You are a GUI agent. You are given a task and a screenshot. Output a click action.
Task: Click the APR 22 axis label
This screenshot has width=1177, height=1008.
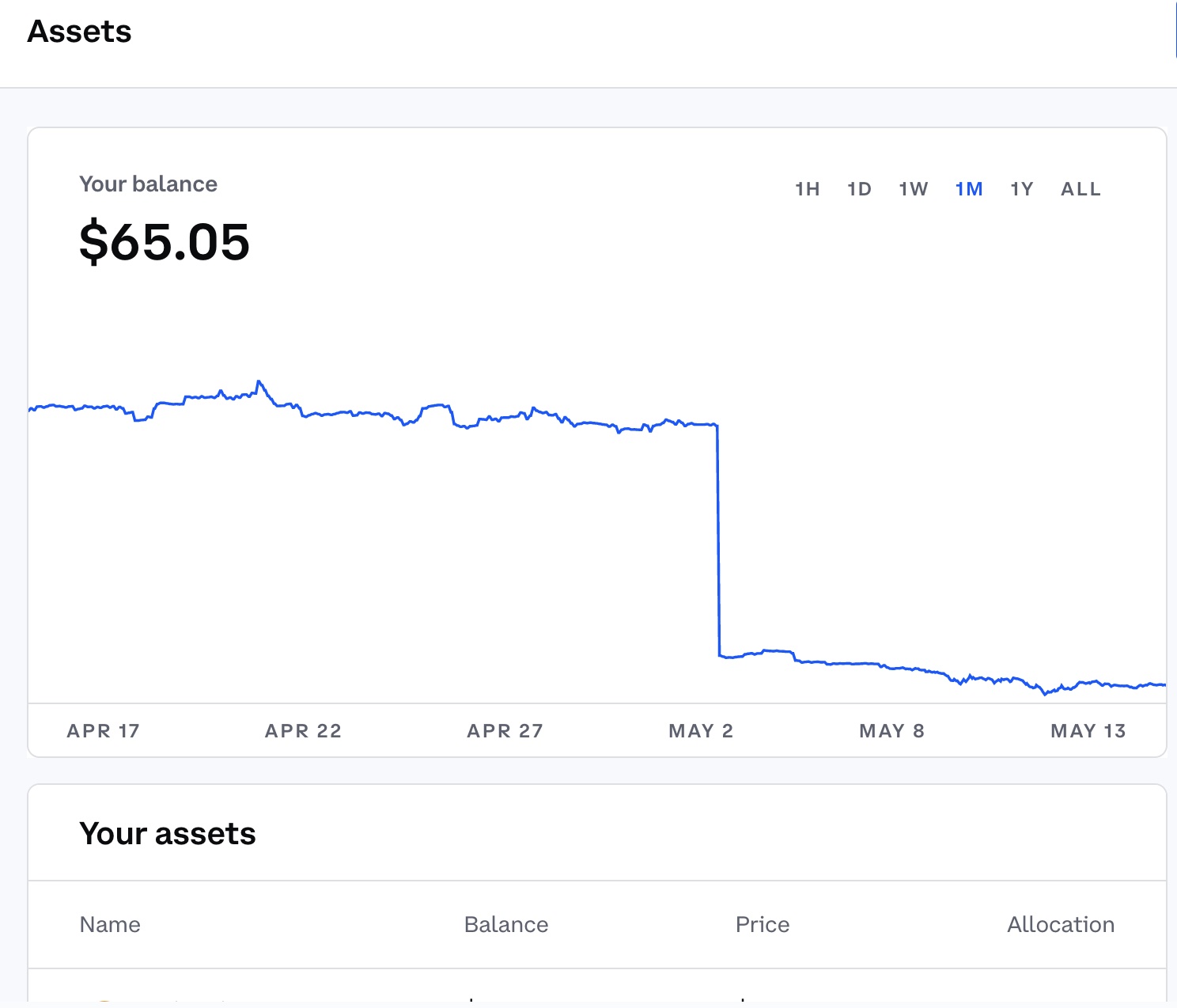(x=303, y=731)
